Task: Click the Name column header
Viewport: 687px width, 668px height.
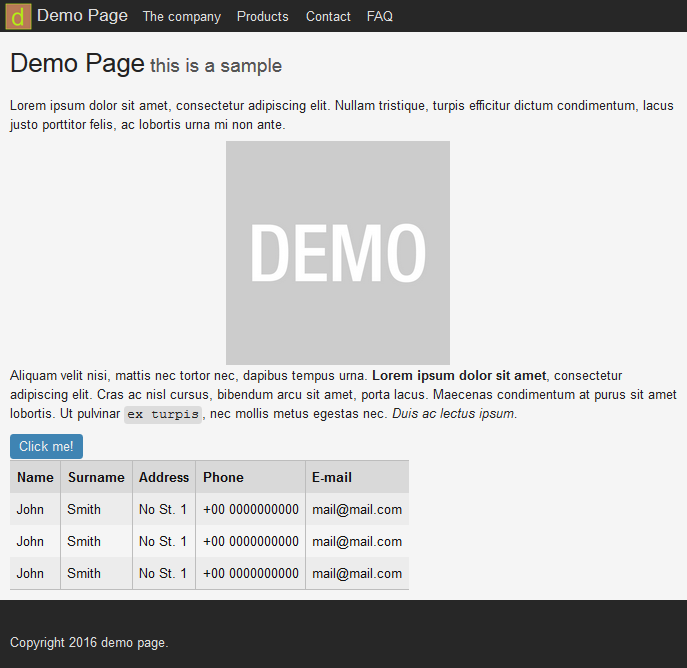Action: 35,477
